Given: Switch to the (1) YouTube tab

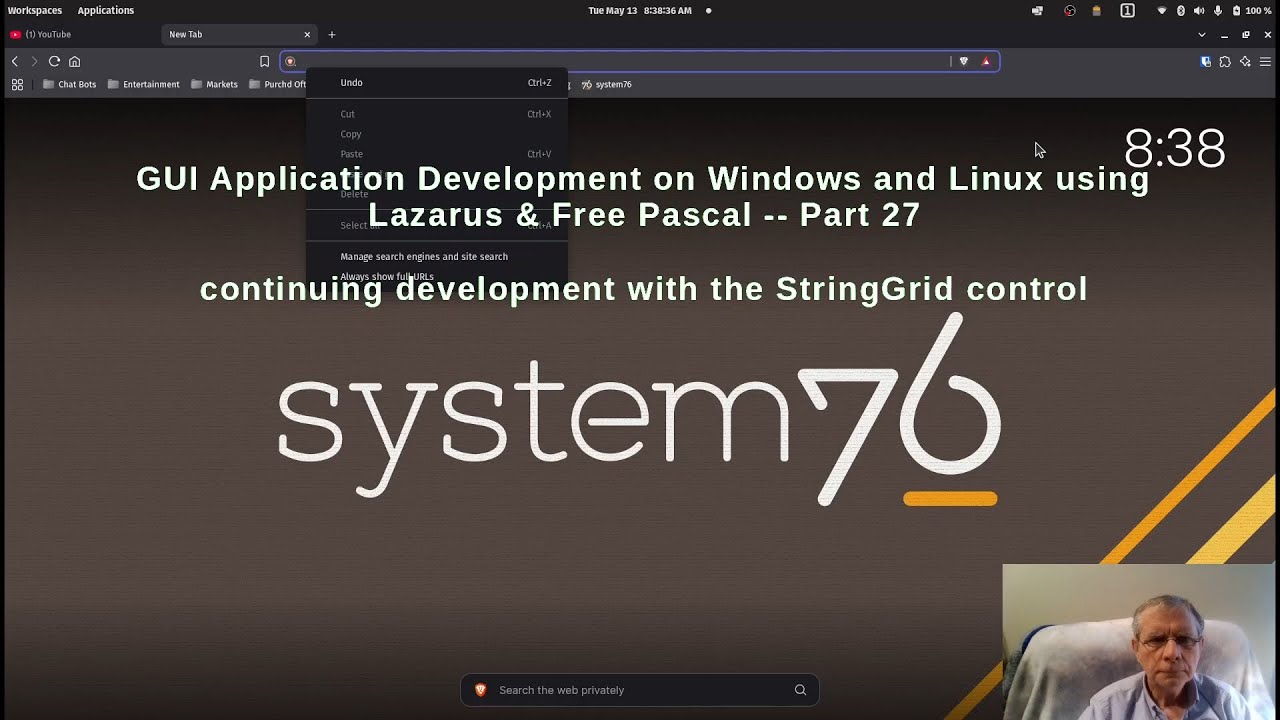Looking at the screenshot, I should pyautogui.click(x=80, y=34).
